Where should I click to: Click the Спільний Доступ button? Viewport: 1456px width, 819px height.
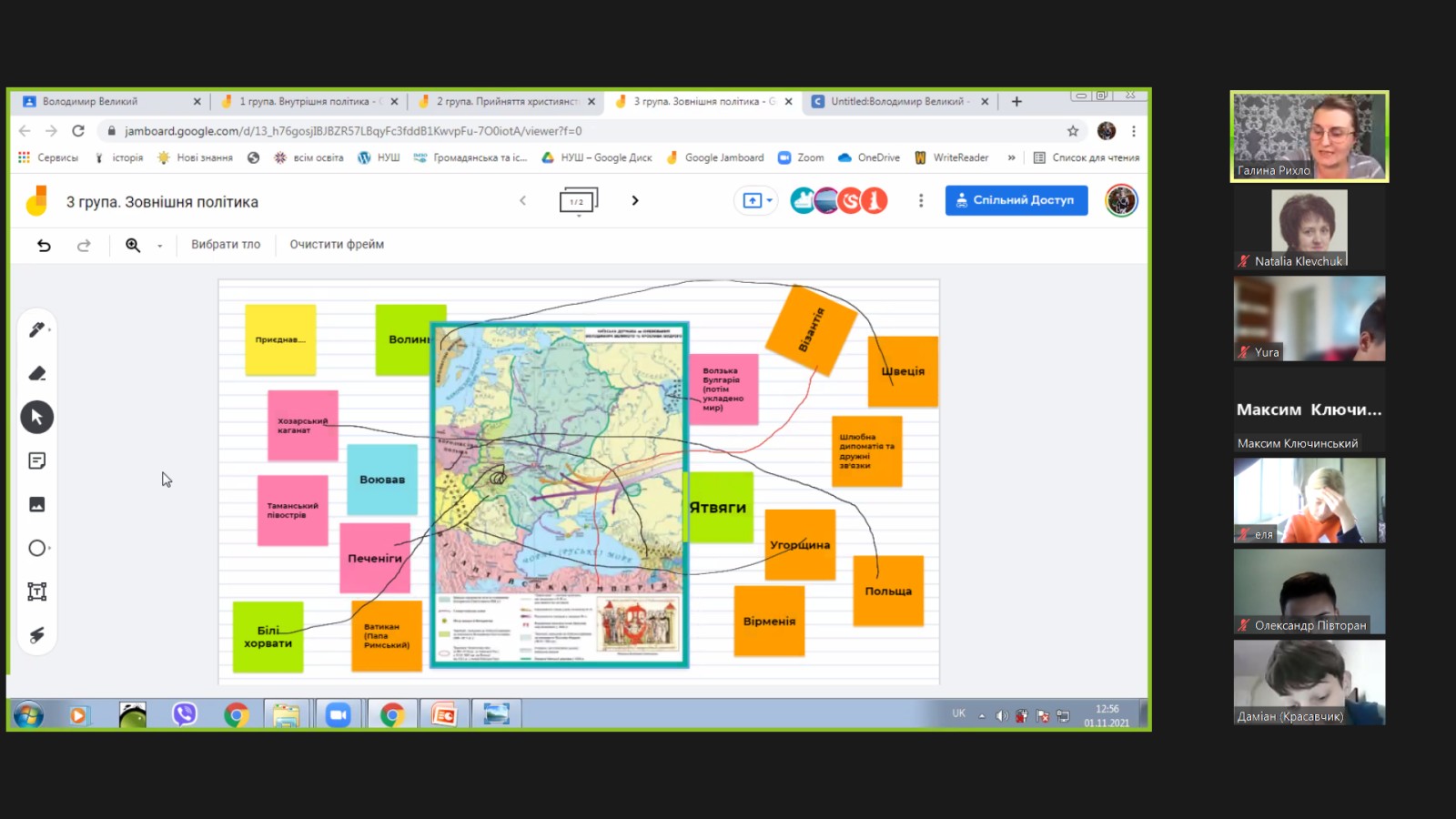[1016, 200]
